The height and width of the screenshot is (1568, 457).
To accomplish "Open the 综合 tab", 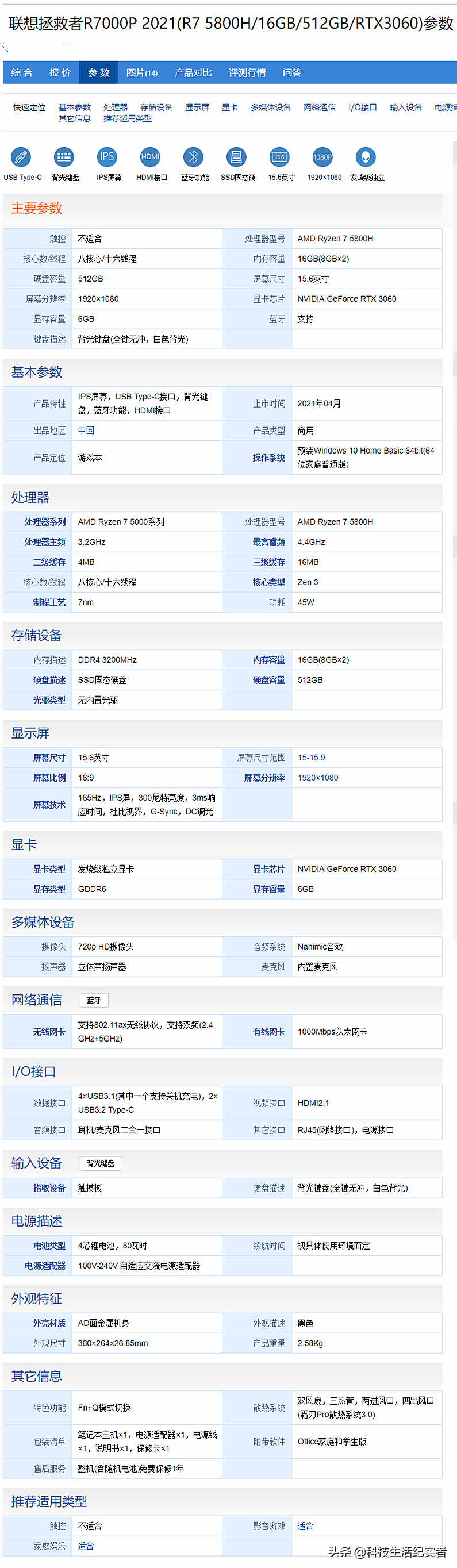I will (22, 72).
